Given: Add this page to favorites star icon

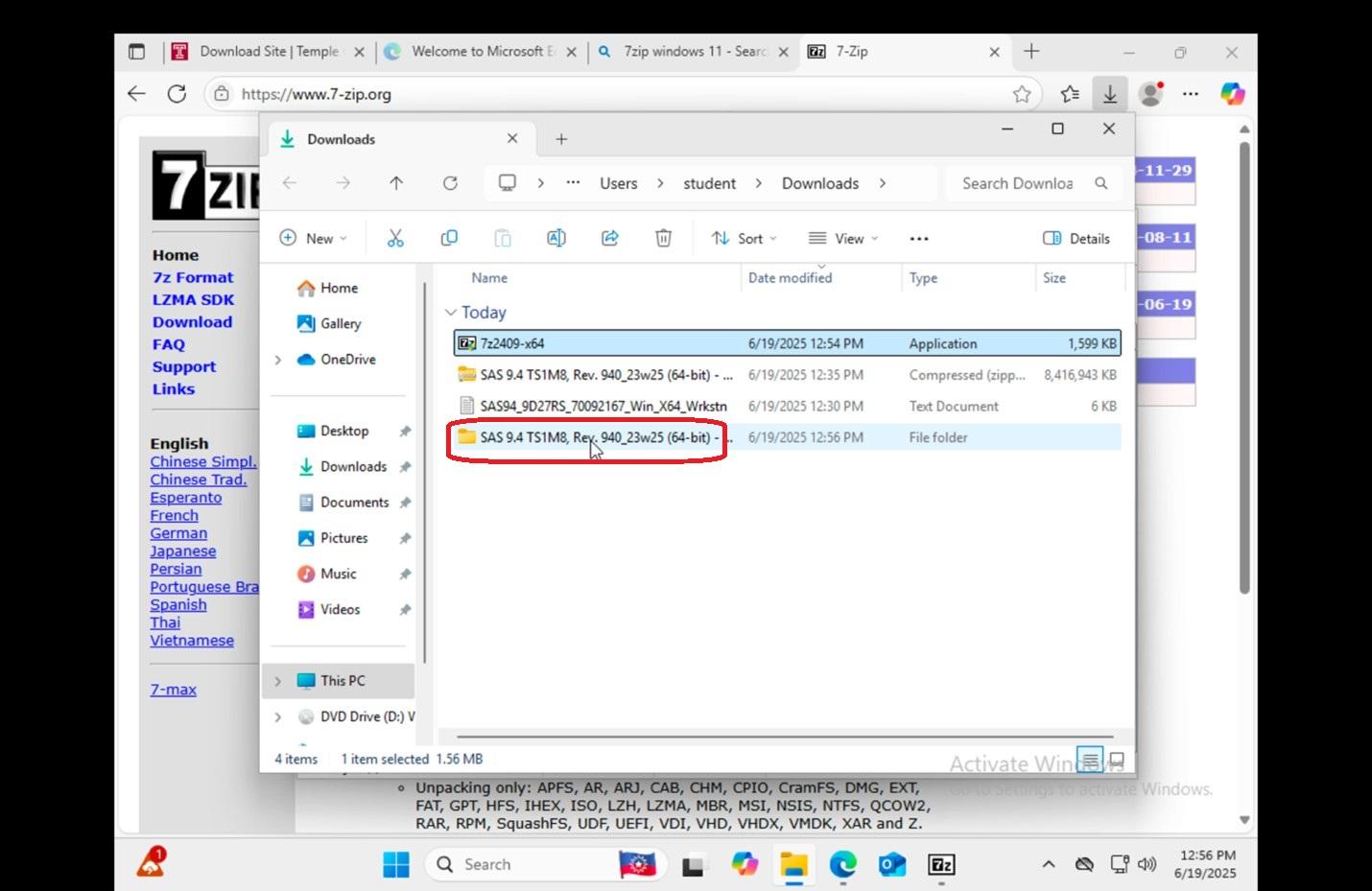Looking at the screenshot, I should point(1022,94).
